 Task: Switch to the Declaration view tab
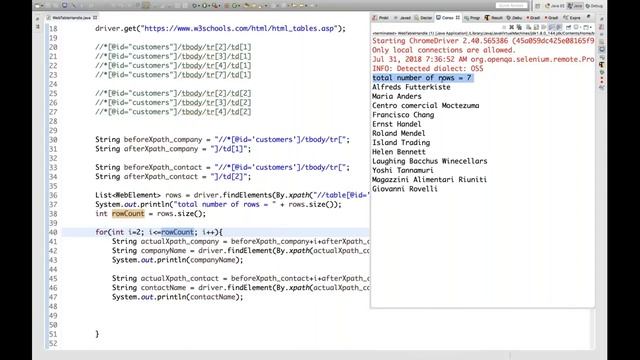click(423, 18)
